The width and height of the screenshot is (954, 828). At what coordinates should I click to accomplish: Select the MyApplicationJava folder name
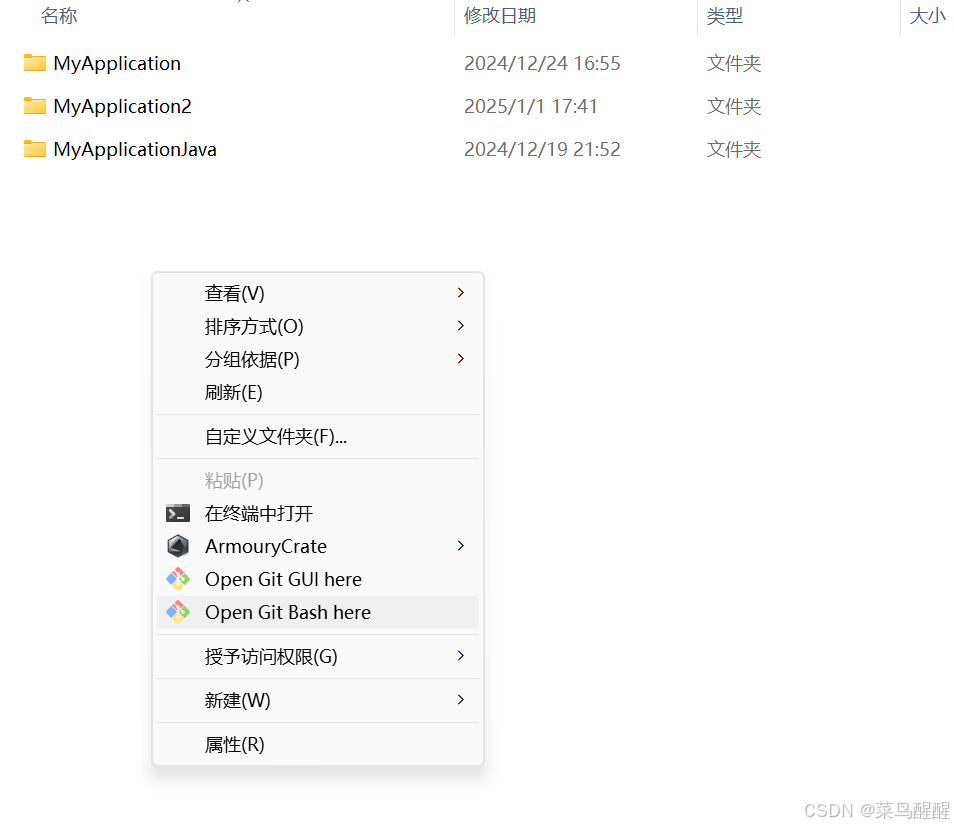click(135, 150)
